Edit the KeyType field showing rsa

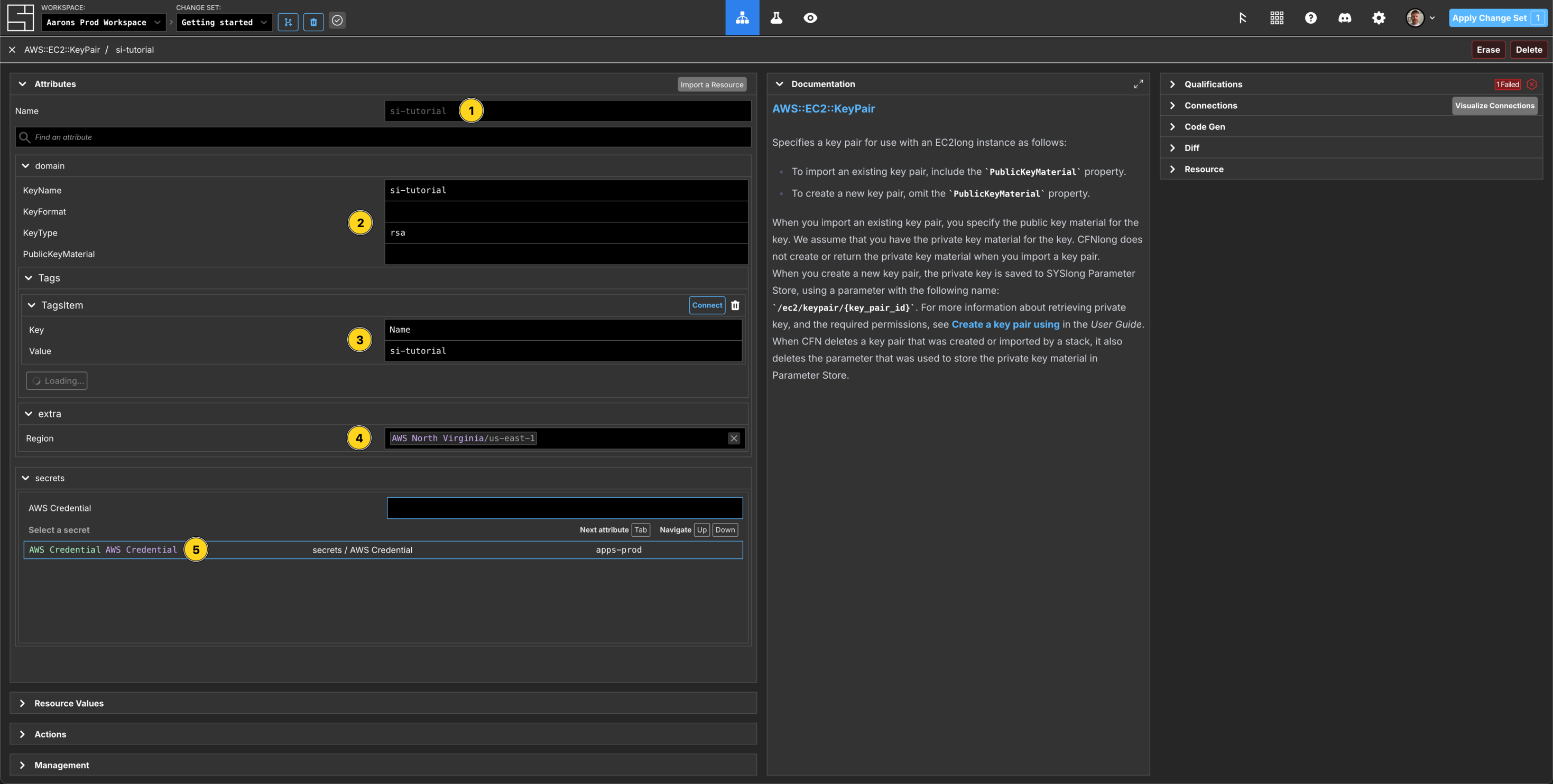pos(566,232)
